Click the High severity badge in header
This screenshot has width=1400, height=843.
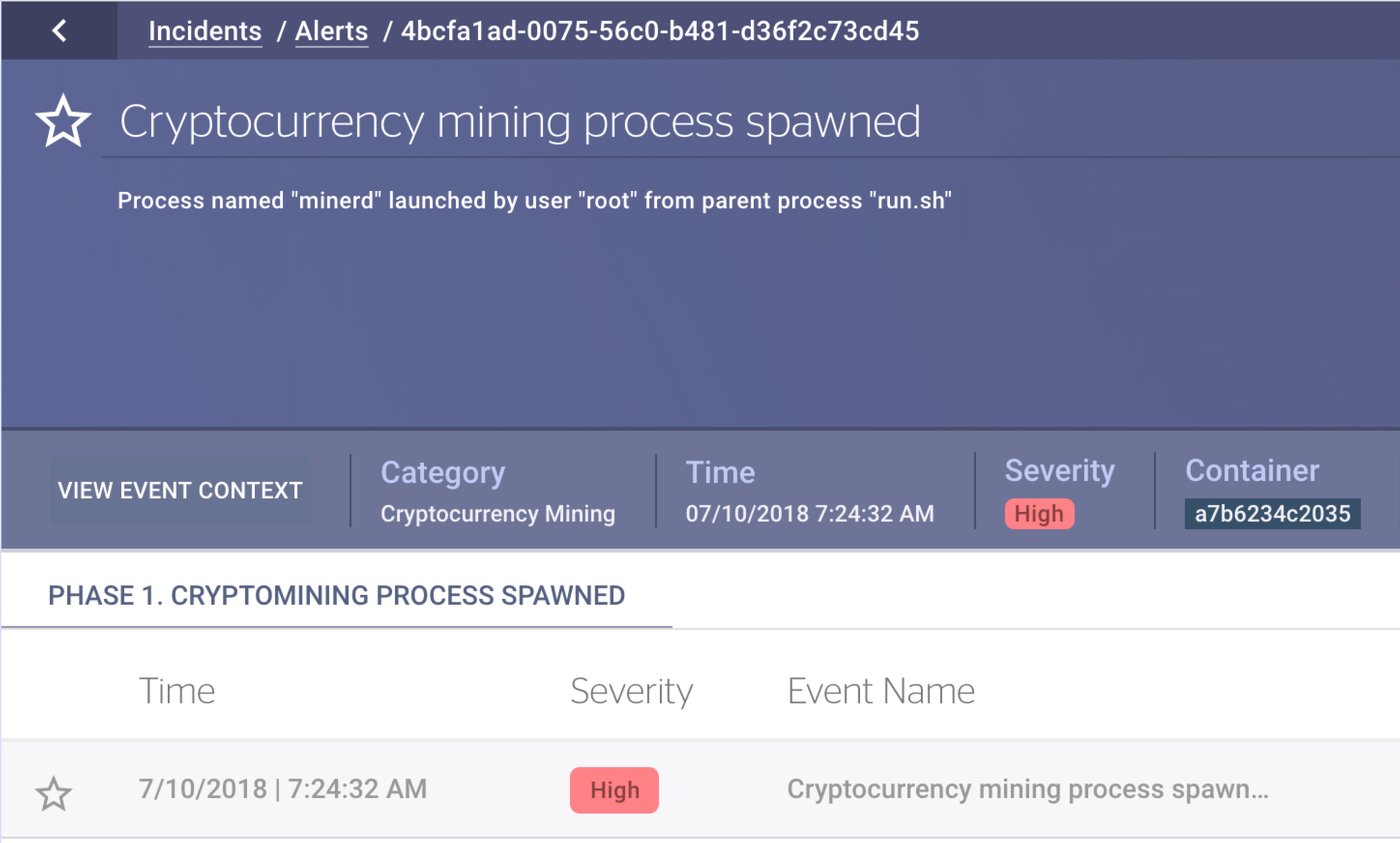[1039, 514]
